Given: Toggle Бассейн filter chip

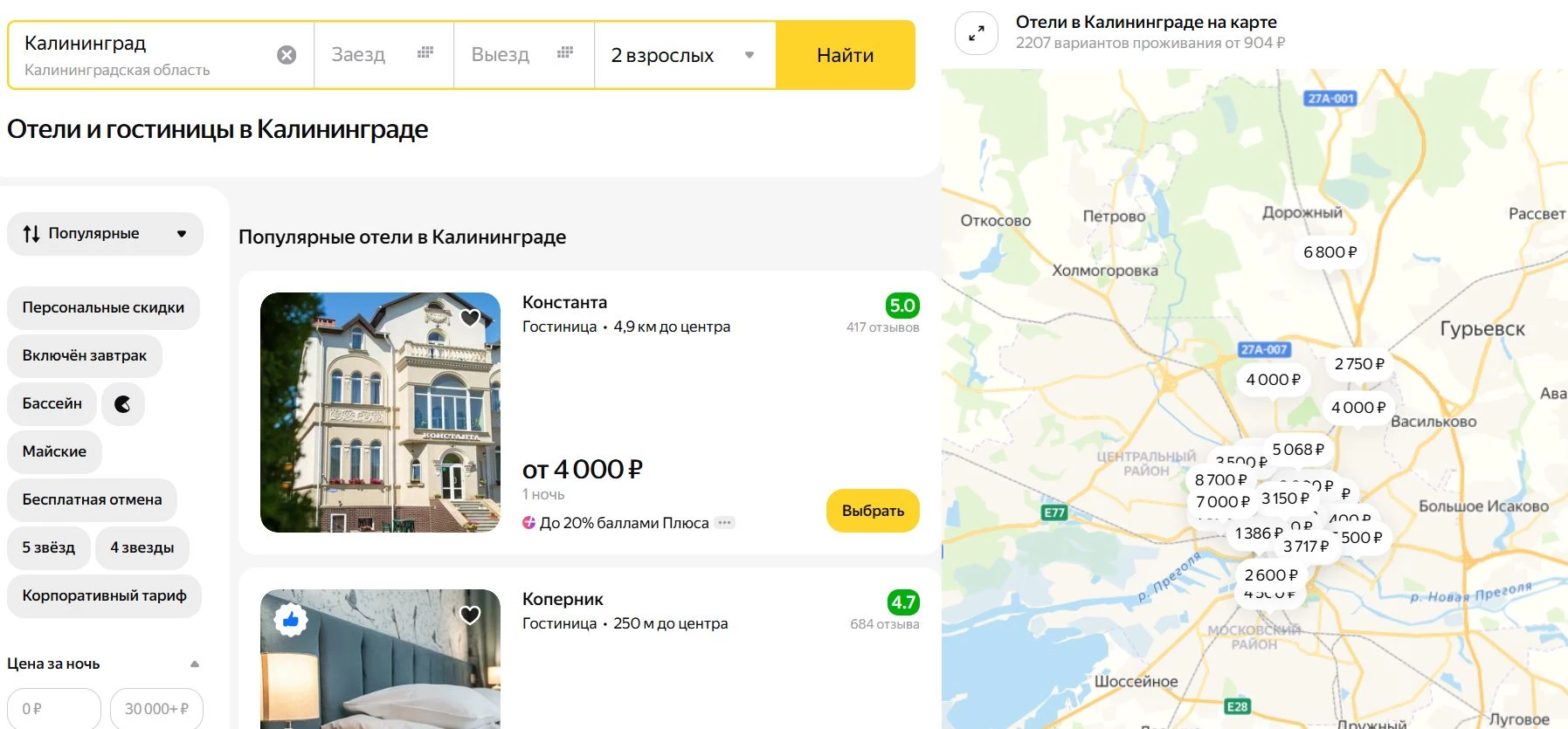Looking at the screenshot, I should tap(52, 403).
